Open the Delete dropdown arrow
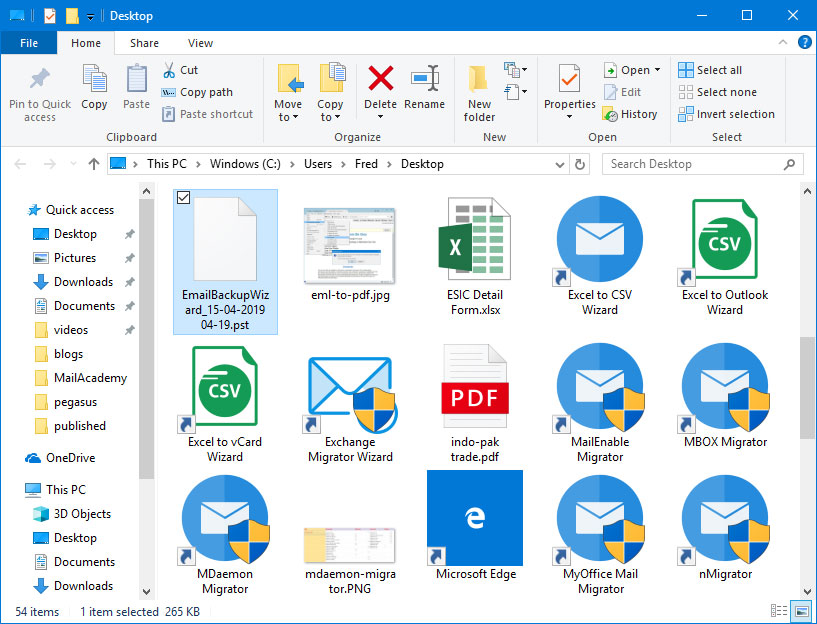The image size is (817, 624). point(380,117)
